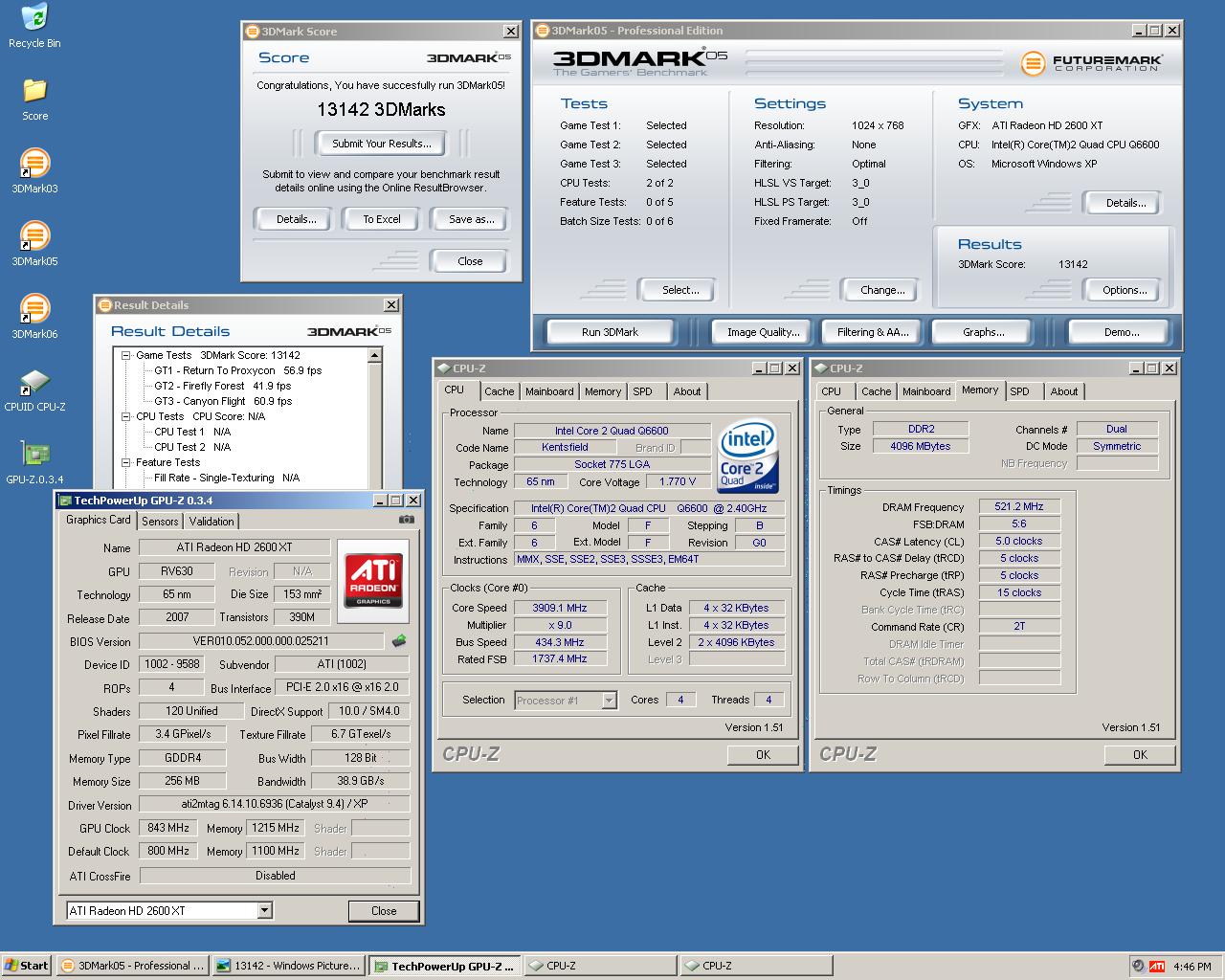Click the scroll up arrow in Result Details

pyautogui.click(x=375, y=356)
